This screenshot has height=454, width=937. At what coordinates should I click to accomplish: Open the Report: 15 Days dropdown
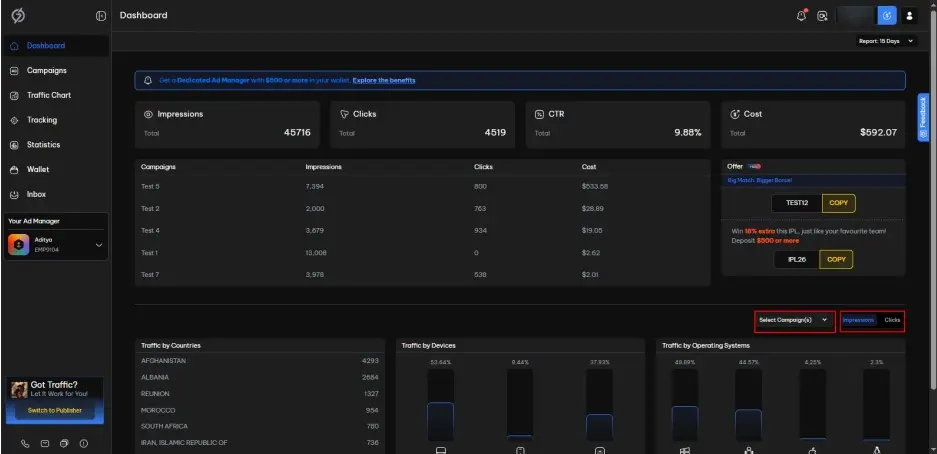point(885,41)
